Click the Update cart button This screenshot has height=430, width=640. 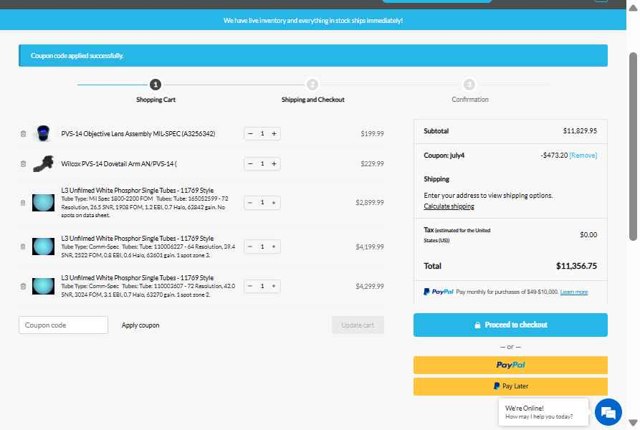358,325
